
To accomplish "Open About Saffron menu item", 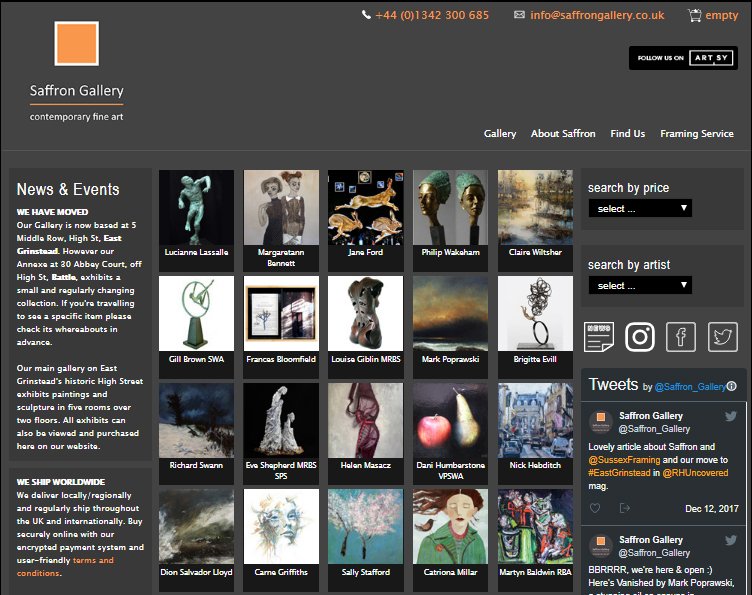I will click(x=563, y=134).
